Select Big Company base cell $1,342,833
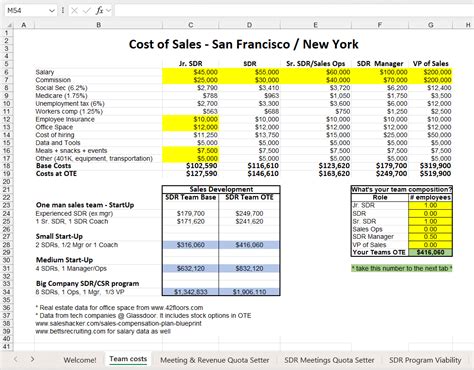The height and width of the screenshot is (370, 474). (191, 292)
